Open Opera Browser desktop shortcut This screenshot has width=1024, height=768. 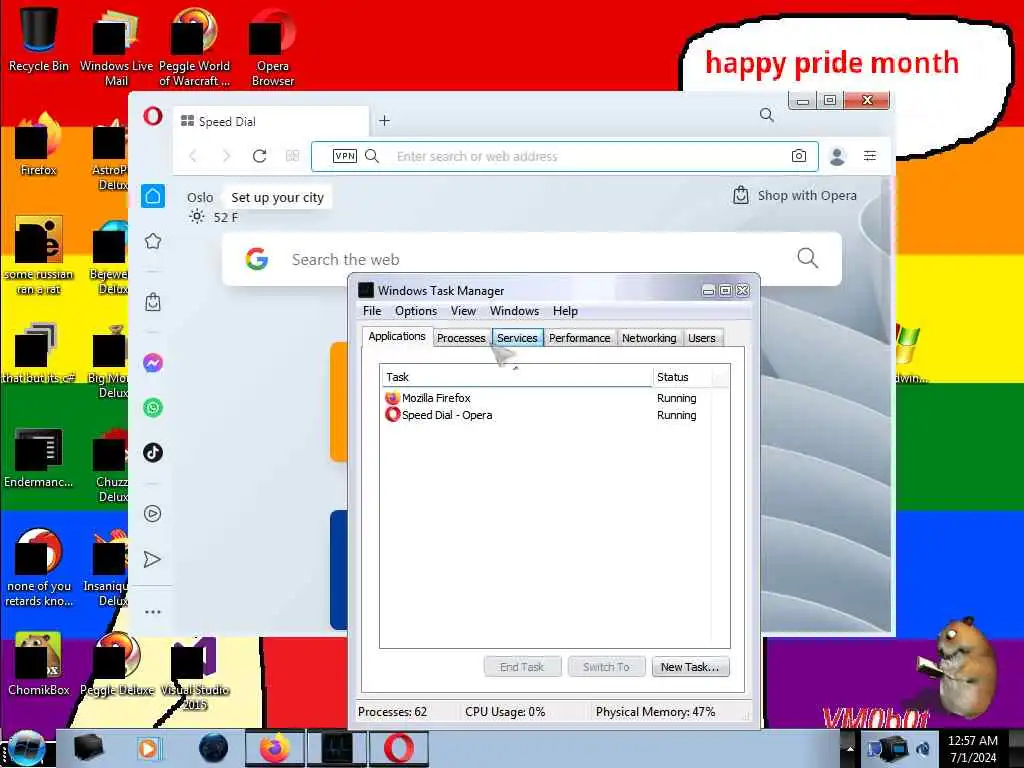(272, 47)
